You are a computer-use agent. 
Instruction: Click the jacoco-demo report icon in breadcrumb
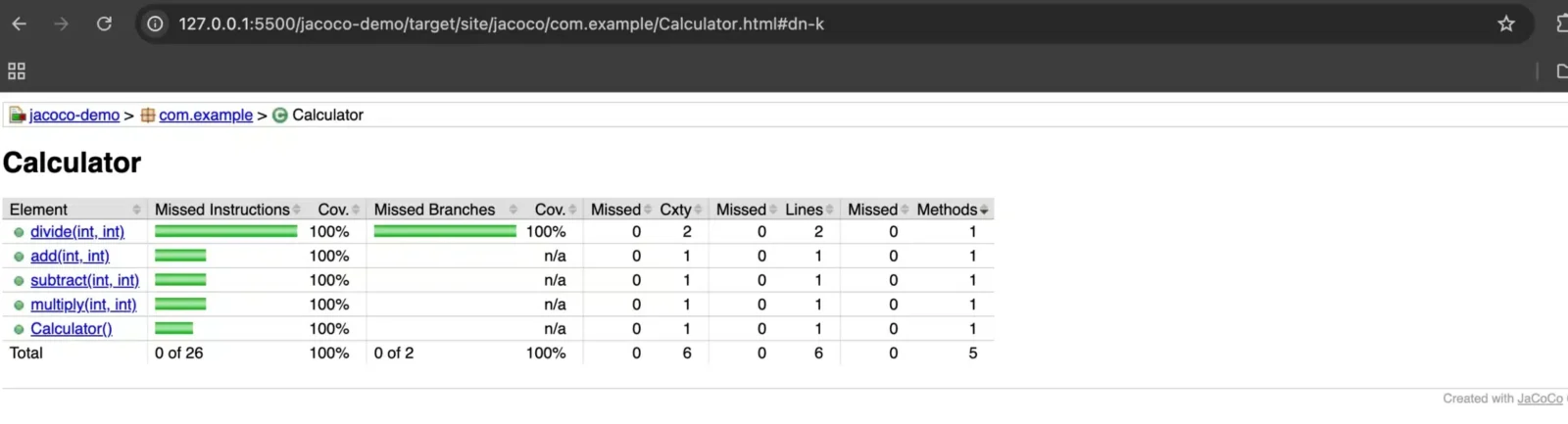[x=18, y=116]
